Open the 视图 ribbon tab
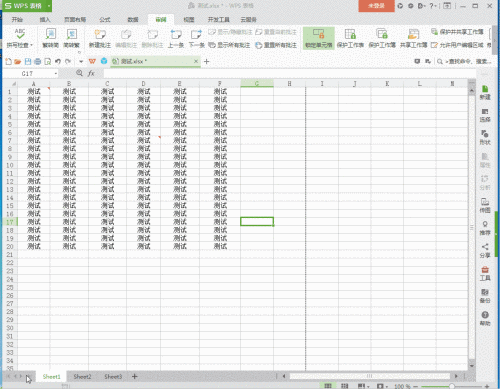The width and height of the screenshot is (500, 389). click(189, 20)
